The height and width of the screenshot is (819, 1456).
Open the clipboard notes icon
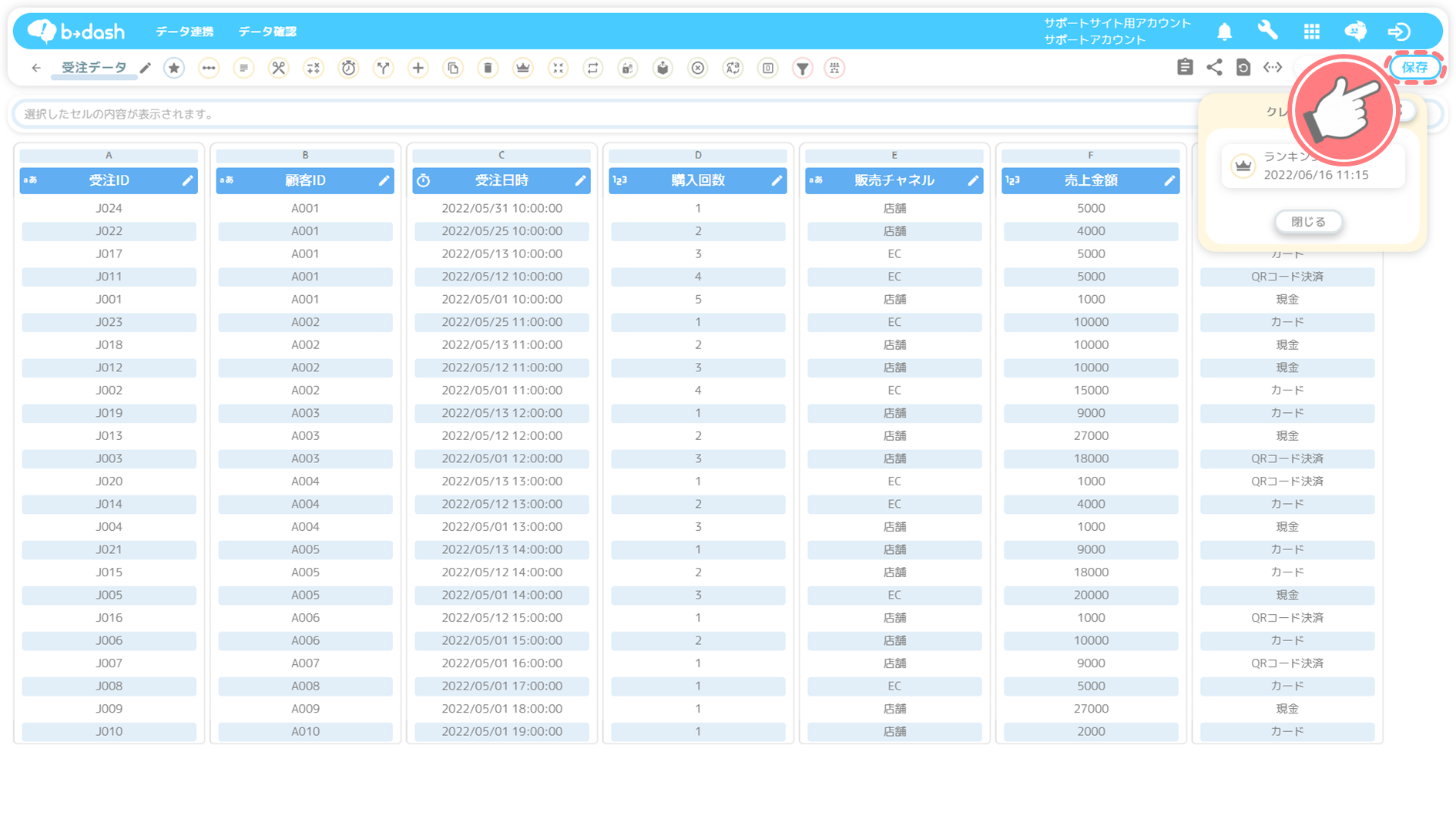(1185, 67)
